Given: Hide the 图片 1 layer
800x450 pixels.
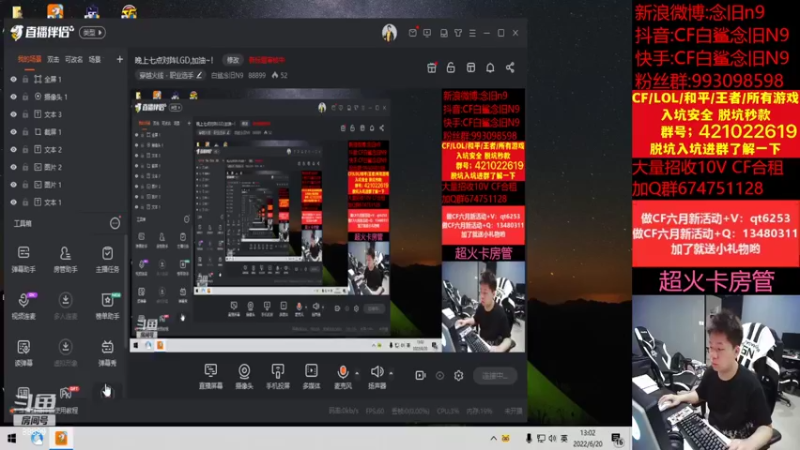Looking at the screenshot, I should 13,185.
